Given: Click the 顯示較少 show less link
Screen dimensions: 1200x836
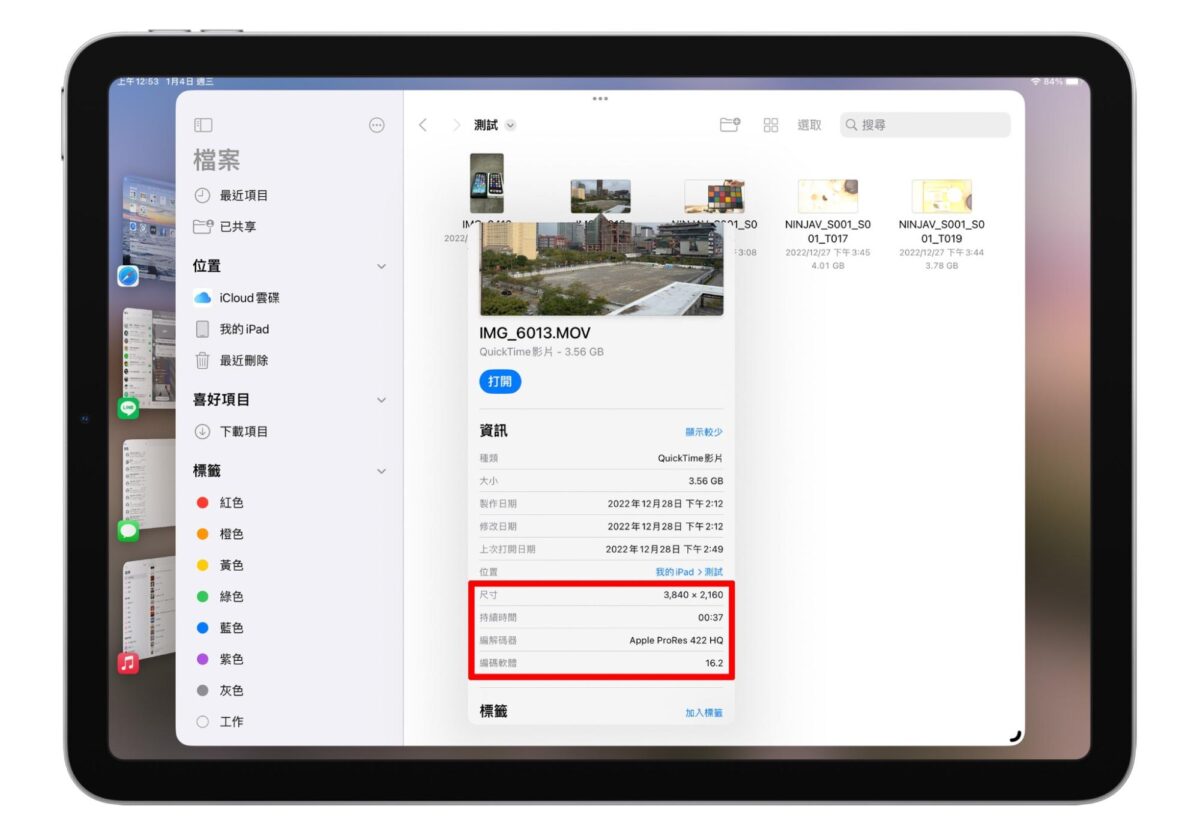Looking at the screenshot, I should tap(704, 432).
